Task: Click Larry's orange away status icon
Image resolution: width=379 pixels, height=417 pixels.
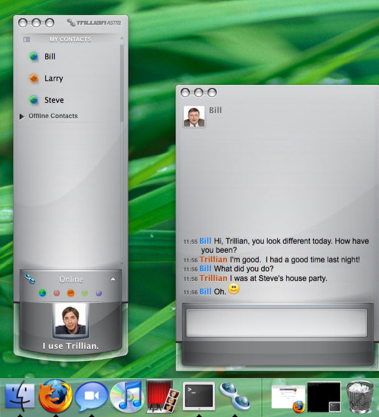Action: [x=34, y=78]
